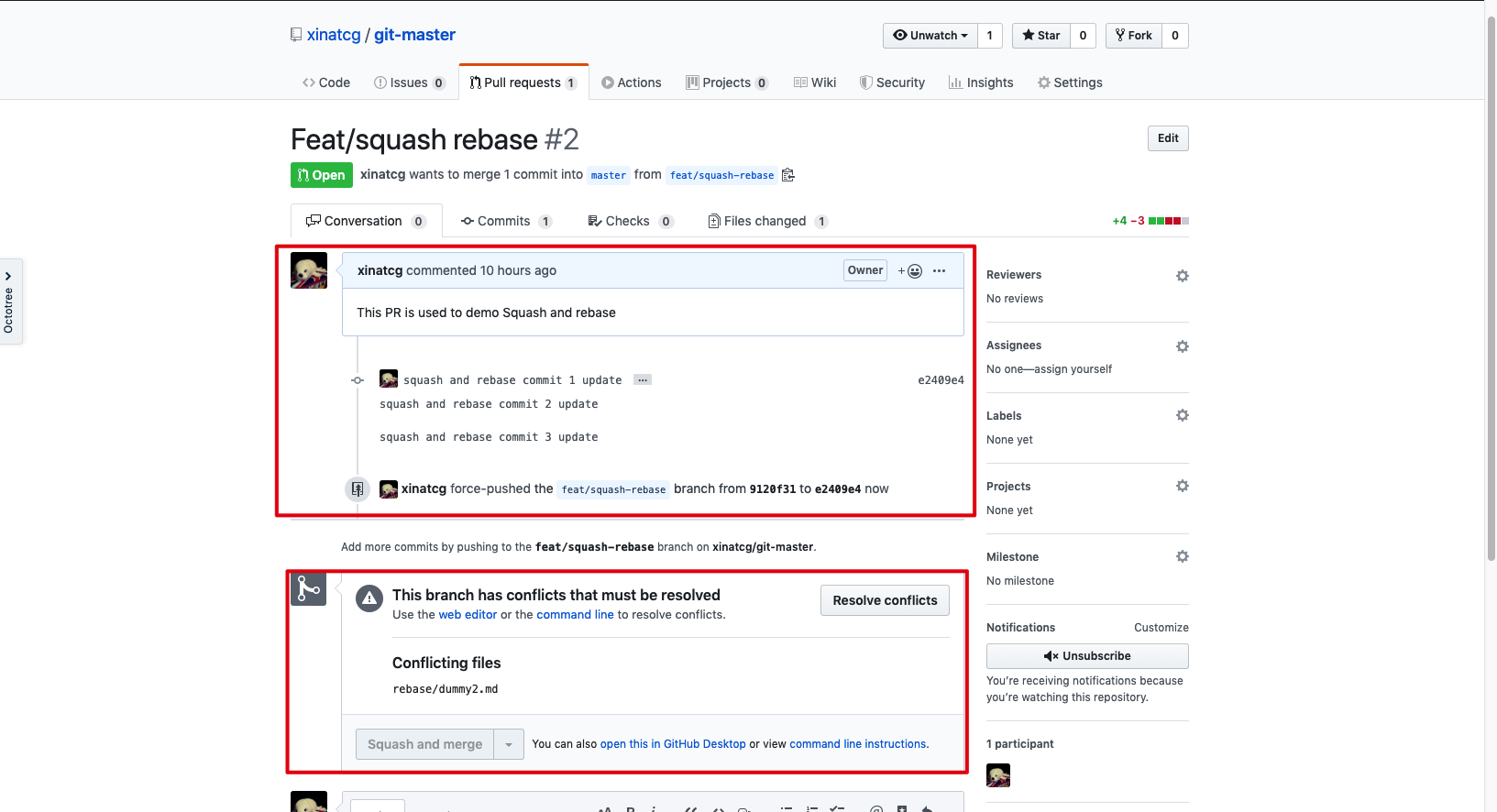Switch to the Issues tab

coord(409,82)
